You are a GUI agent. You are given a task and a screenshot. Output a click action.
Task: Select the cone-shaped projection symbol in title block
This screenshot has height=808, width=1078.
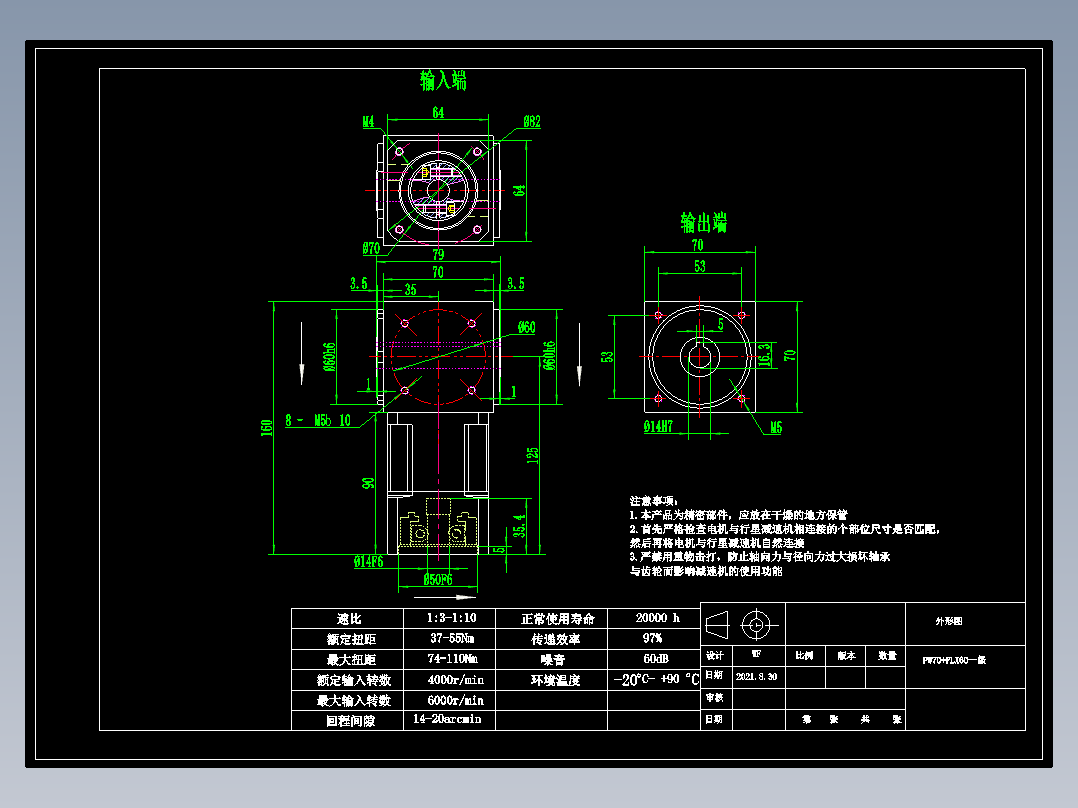pyautogui.click(x=716, y=626)
